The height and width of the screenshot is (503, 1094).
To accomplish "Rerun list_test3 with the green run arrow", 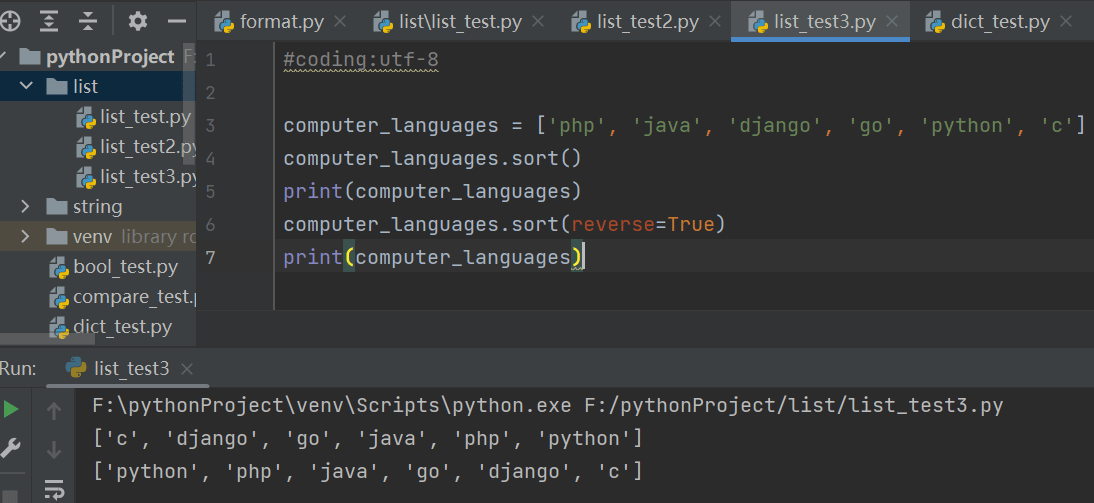I will (10, 410).
